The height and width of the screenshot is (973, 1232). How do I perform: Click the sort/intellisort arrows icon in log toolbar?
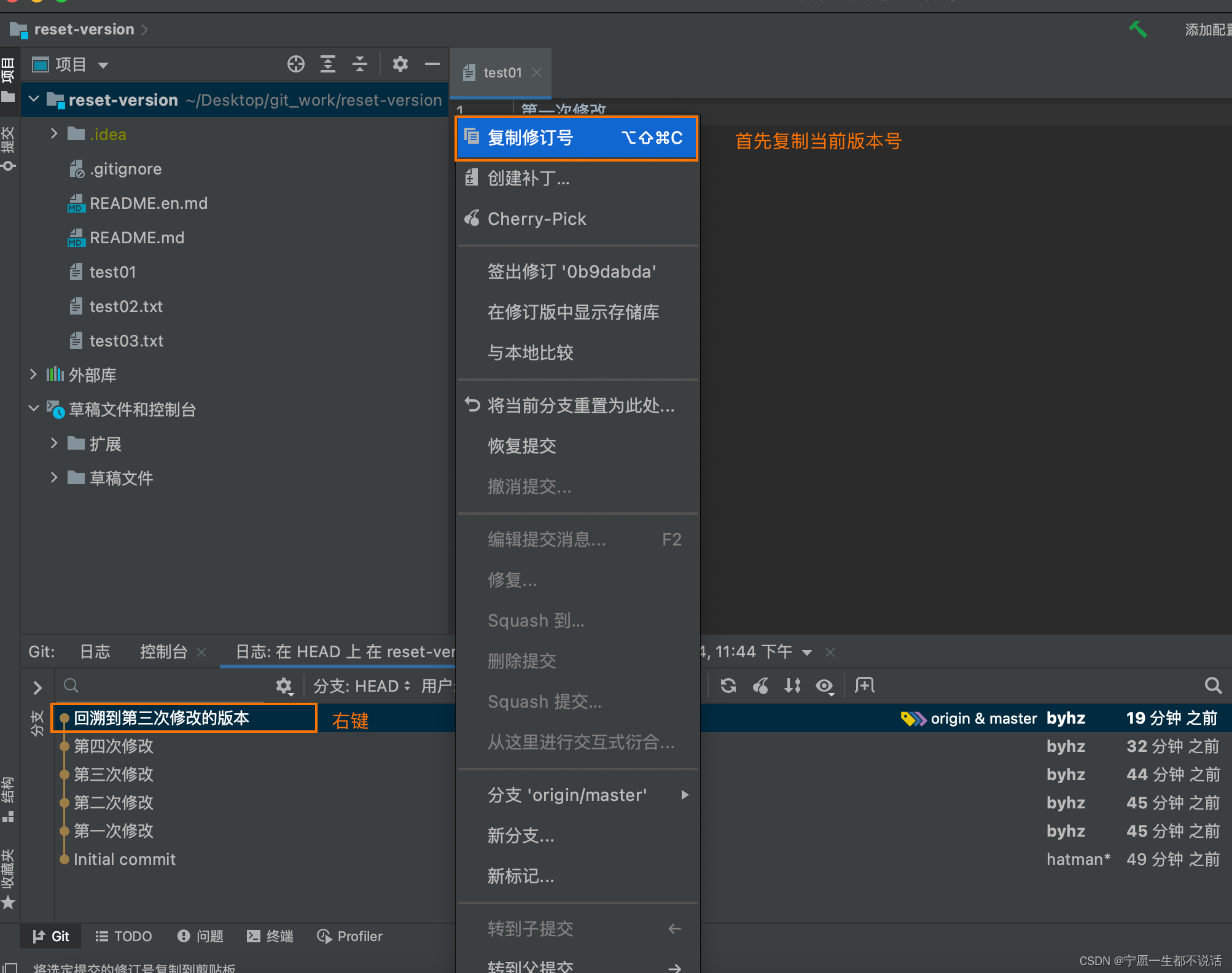pyautogui.click(x=792, y=686)
